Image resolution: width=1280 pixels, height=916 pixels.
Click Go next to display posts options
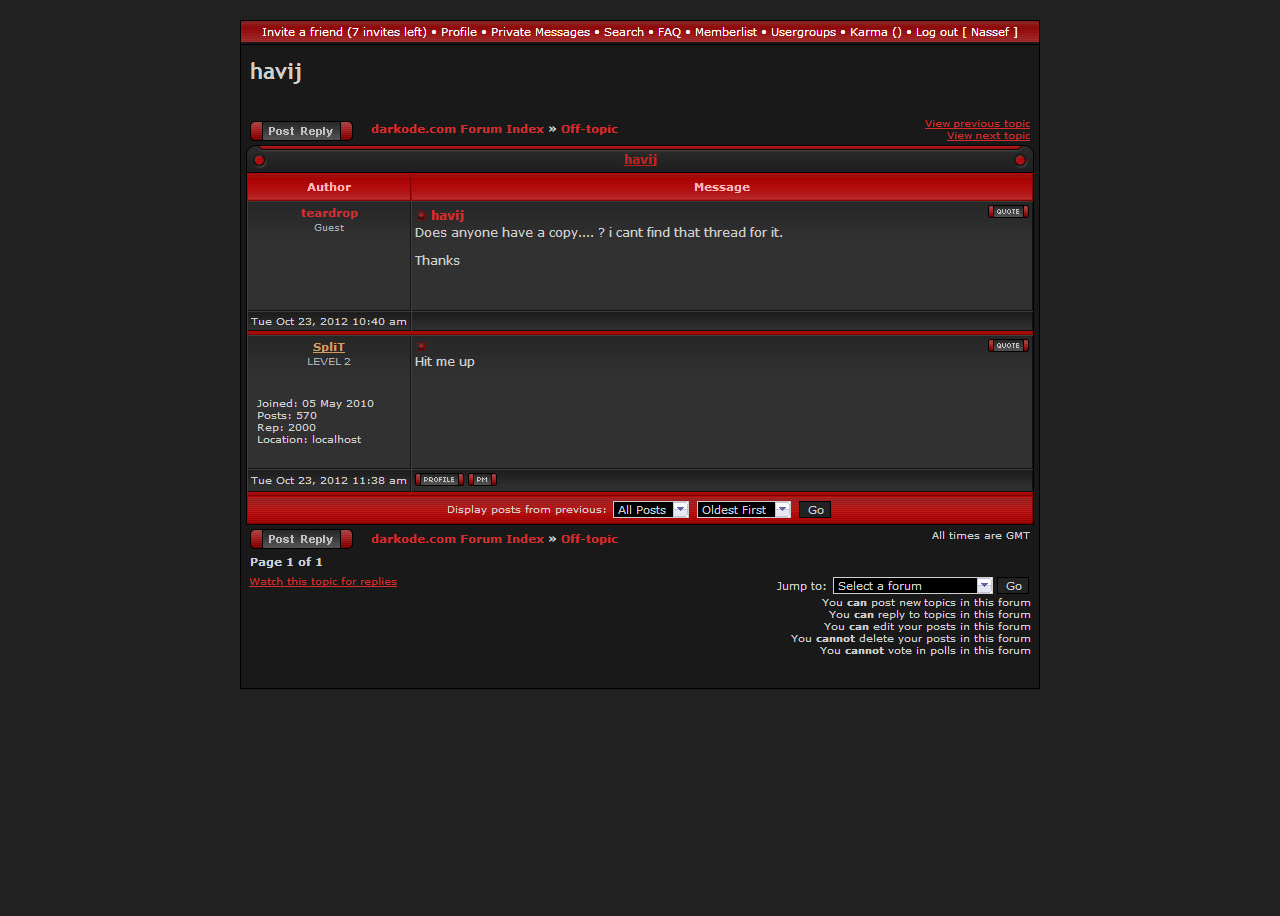click(x=815, y=510)
